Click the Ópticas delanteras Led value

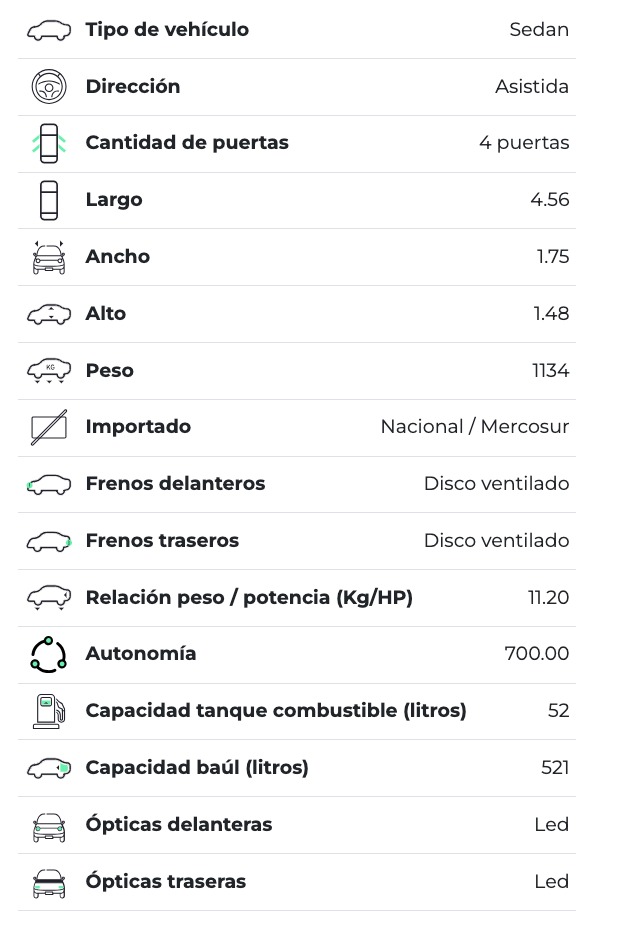[x=551, y=825]
